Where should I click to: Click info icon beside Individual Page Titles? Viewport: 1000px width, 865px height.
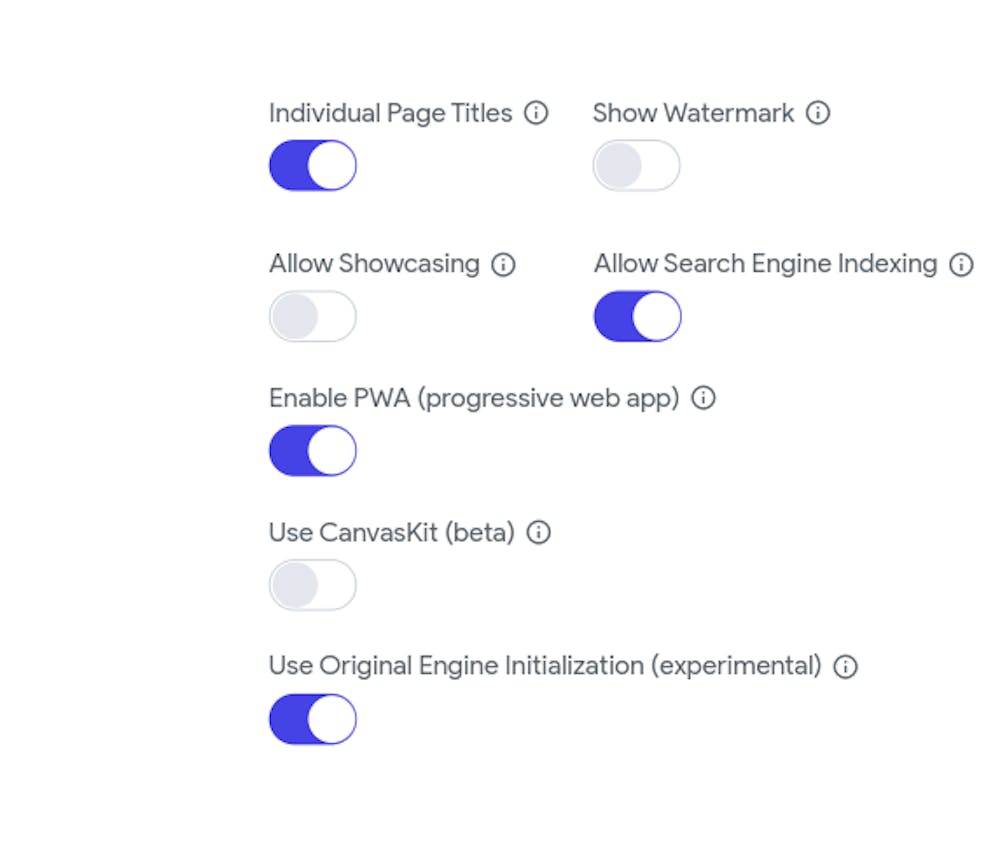coord(537,113)
